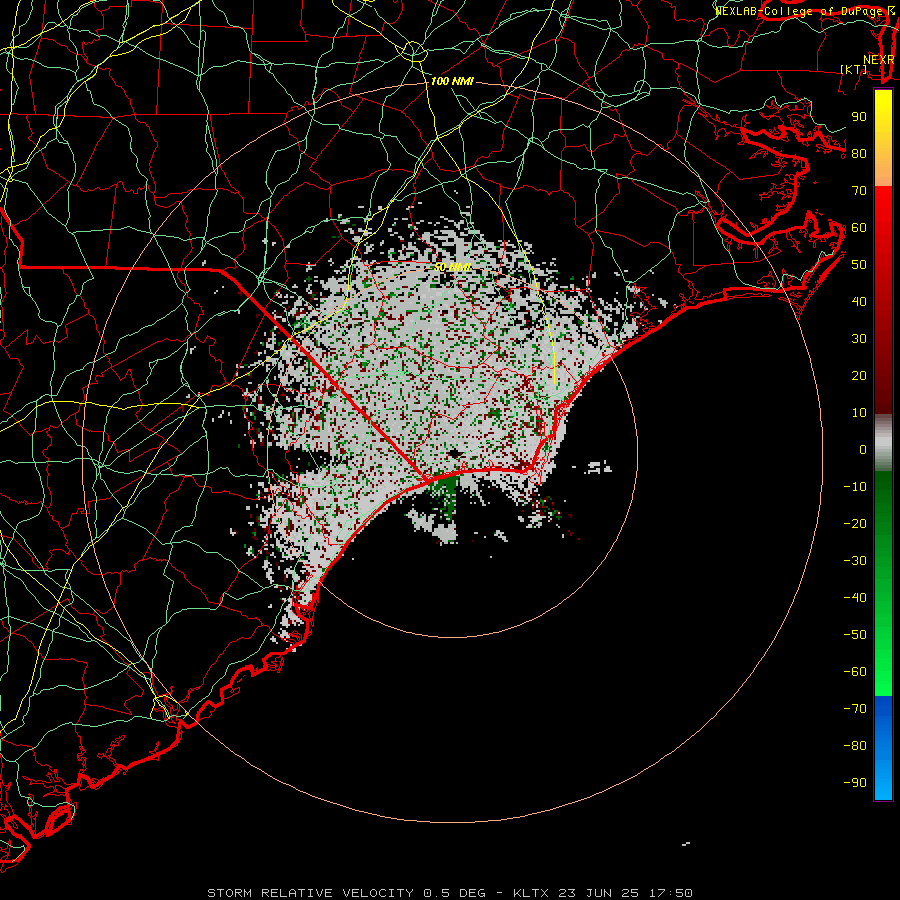Click the "60" value on the velocity scale
900x900 pixels.
click(x=859, y=228)
